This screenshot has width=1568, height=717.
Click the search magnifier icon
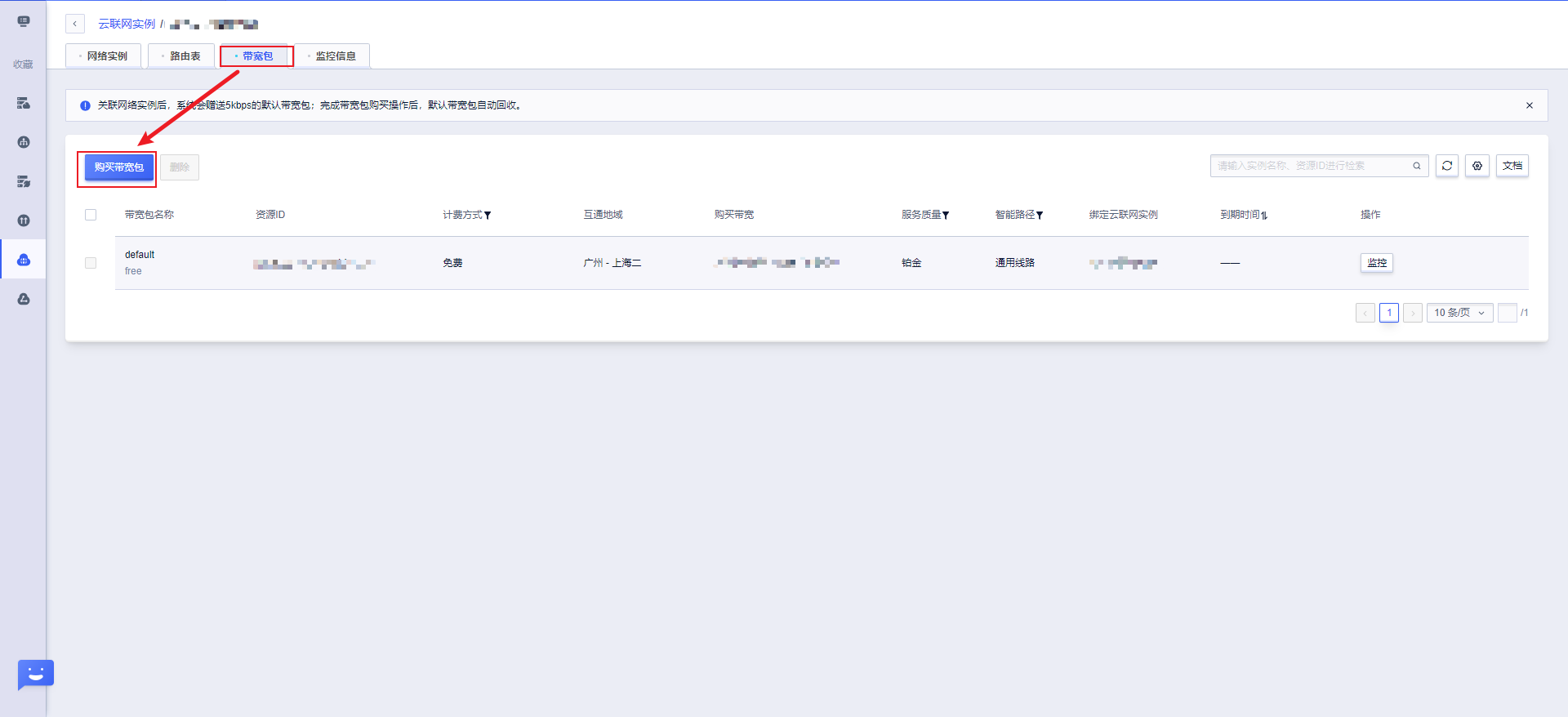tap(1417, 166)
